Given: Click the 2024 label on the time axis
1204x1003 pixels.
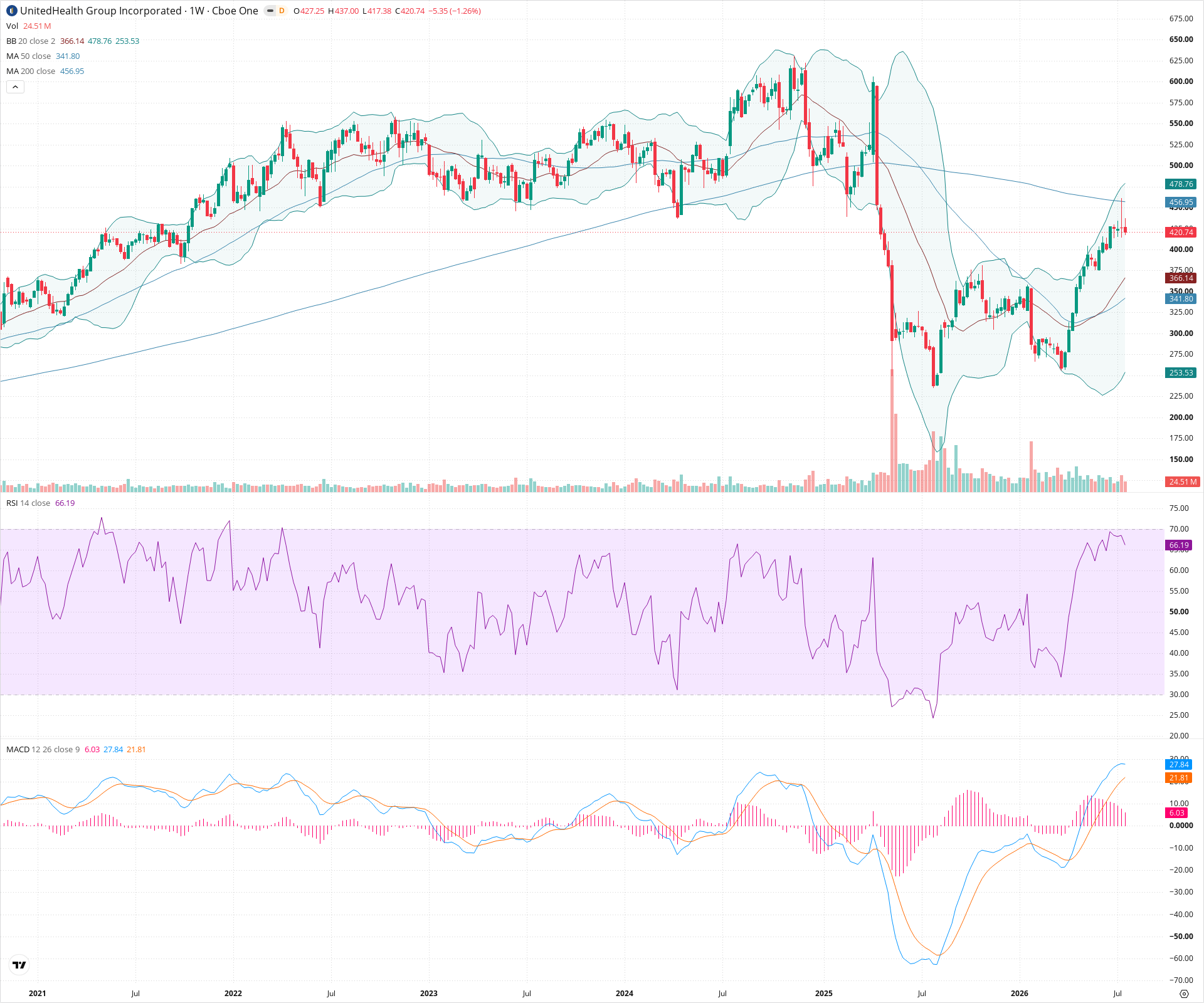Looking at the screenshot, I should pos(625,993).
